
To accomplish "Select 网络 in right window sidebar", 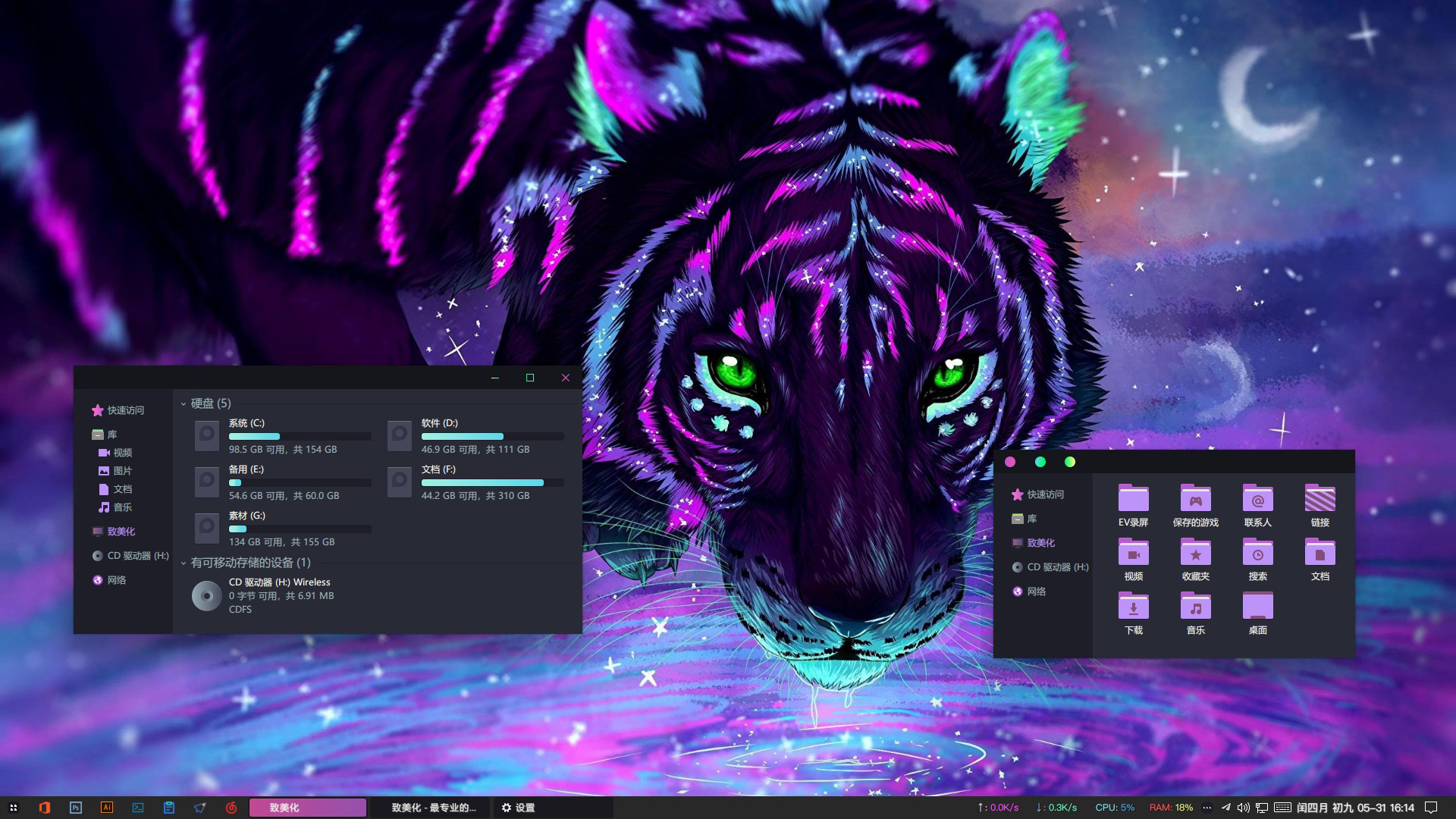I will (1029, 591).
